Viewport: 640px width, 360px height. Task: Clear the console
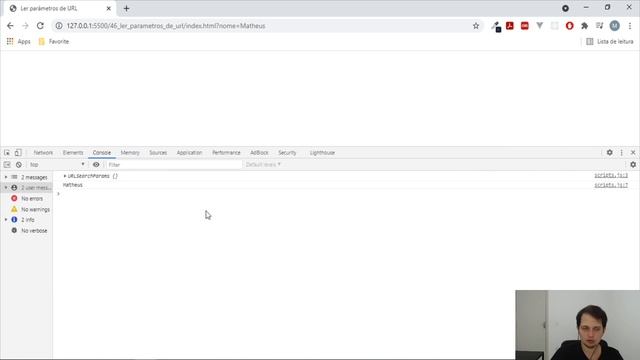click(x=19, y=164)
